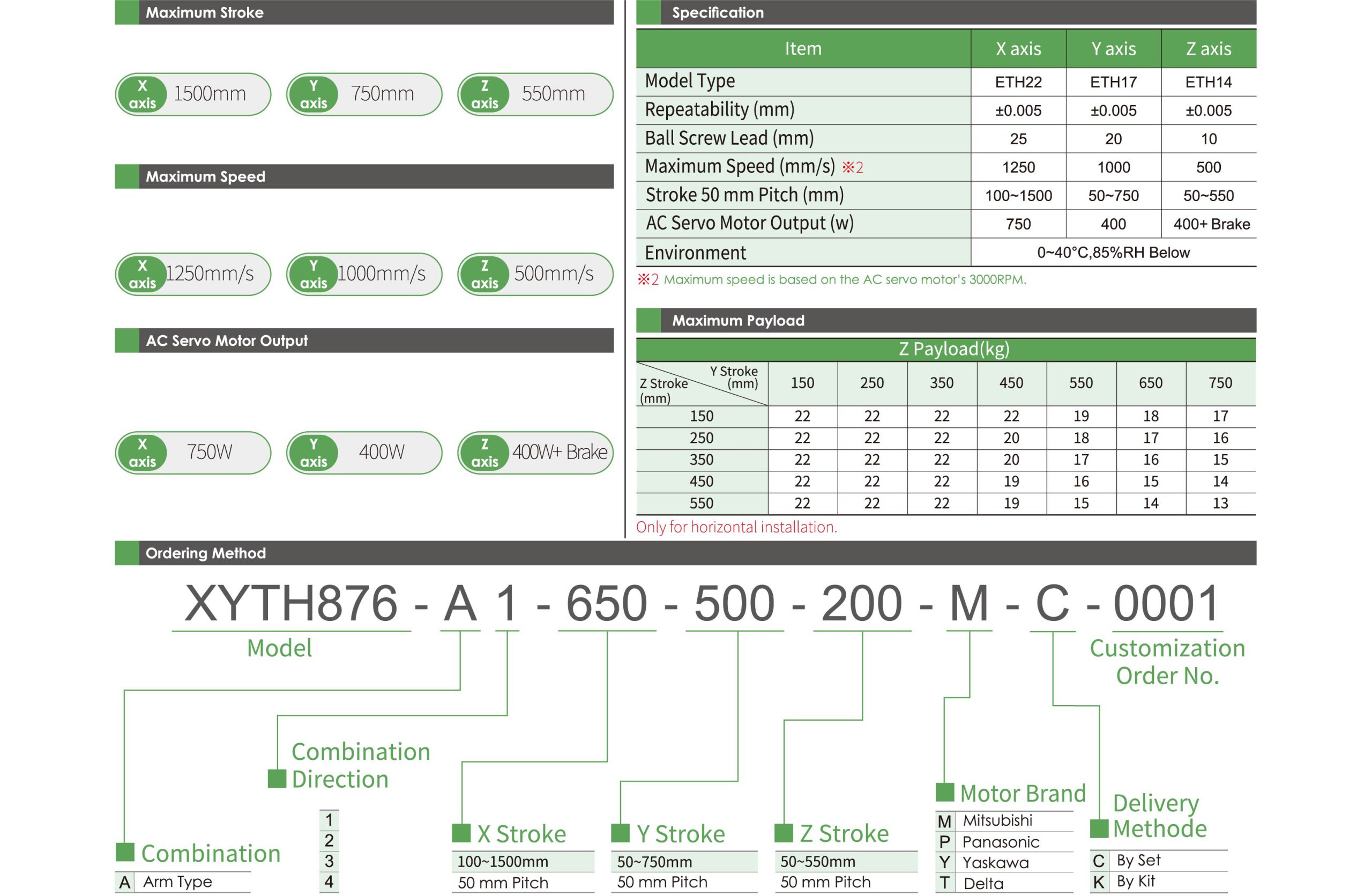
Task: Select the X axis 1500mm stroke badge
Action: [193, 94]
